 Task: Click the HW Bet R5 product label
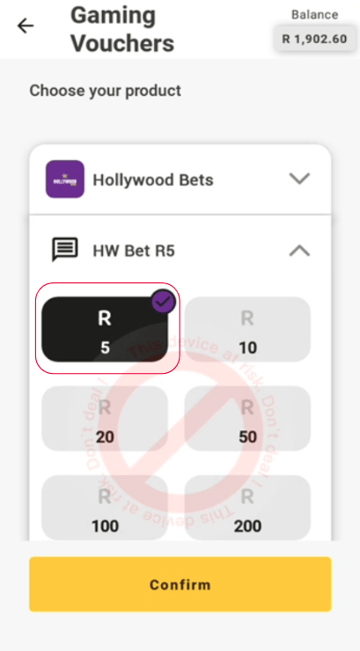[x=134, y=251]
